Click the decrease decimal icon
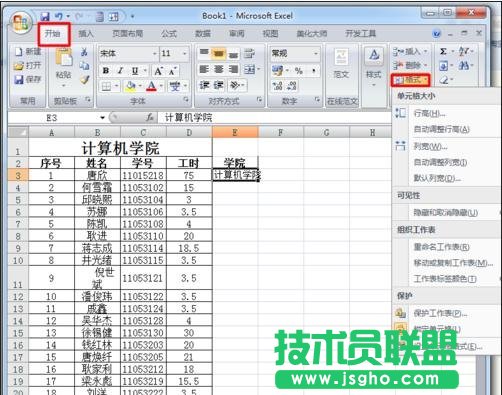 (x=292, y=86)
